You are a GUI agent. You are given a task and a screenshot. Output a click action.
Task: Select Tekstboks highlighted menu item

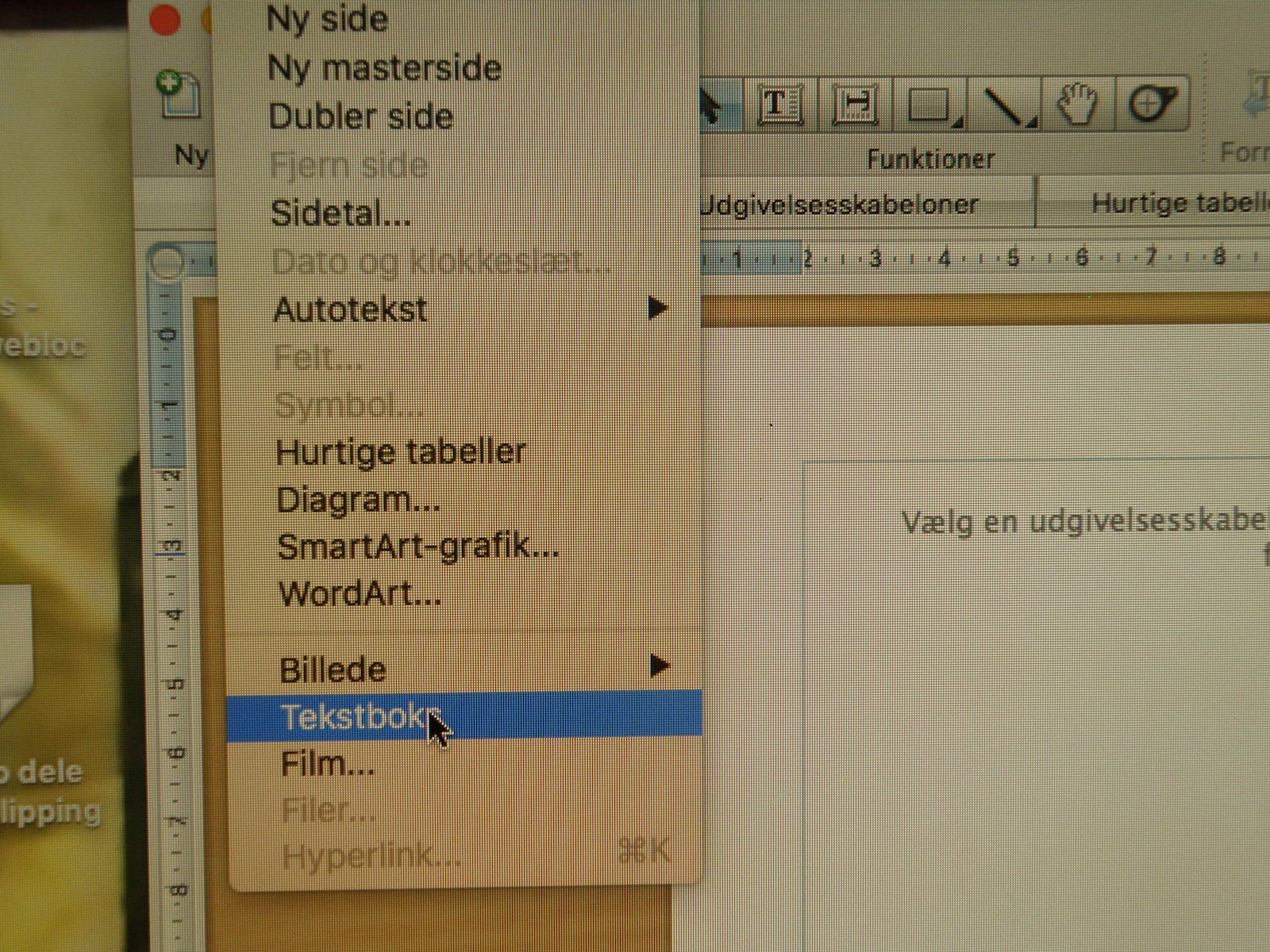464,716
